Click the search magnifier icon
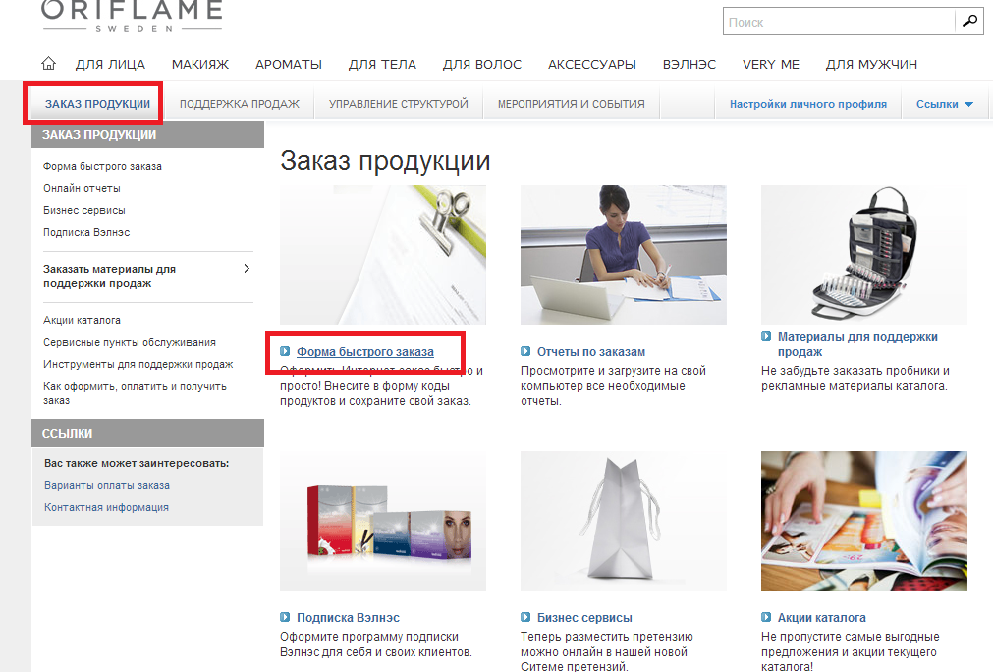 pos(970,22)
